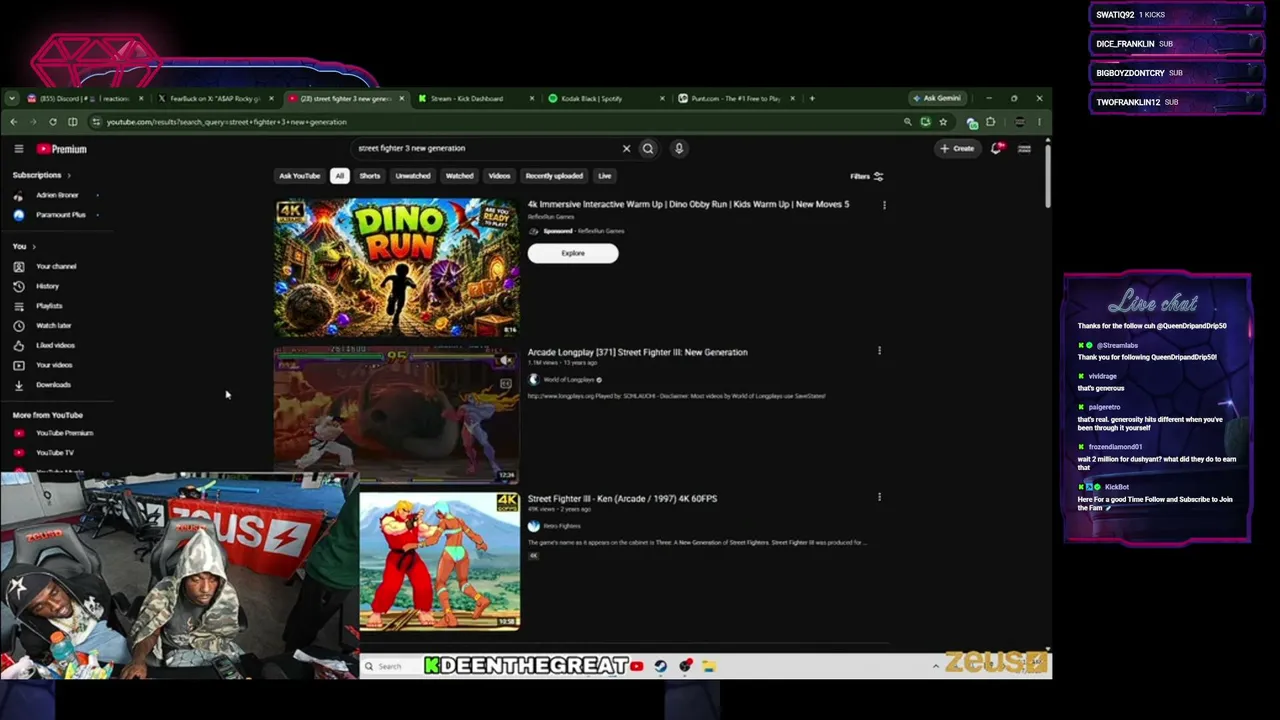Go to YouTube Premium home logo
The image size is (1280, 720).
pyautogui.click(x=62, y=149)
